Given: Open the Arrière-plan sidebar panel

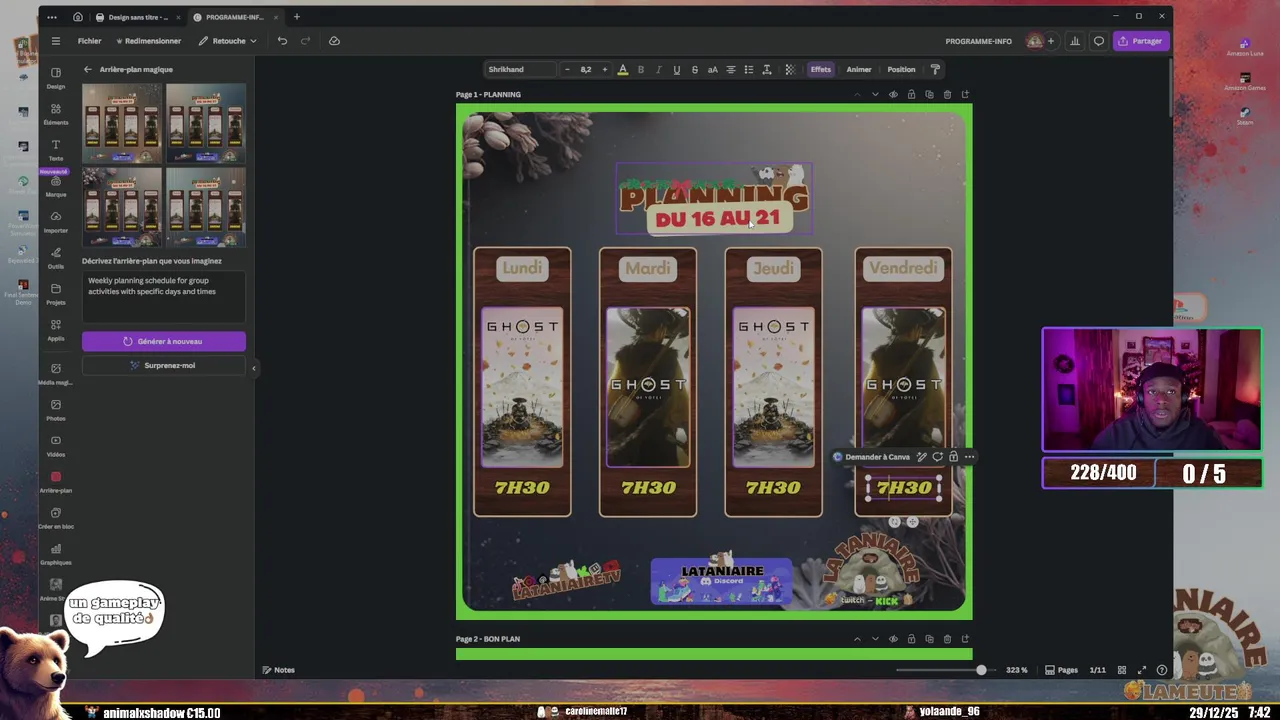Looking at the screenshot, I should 56,482.
